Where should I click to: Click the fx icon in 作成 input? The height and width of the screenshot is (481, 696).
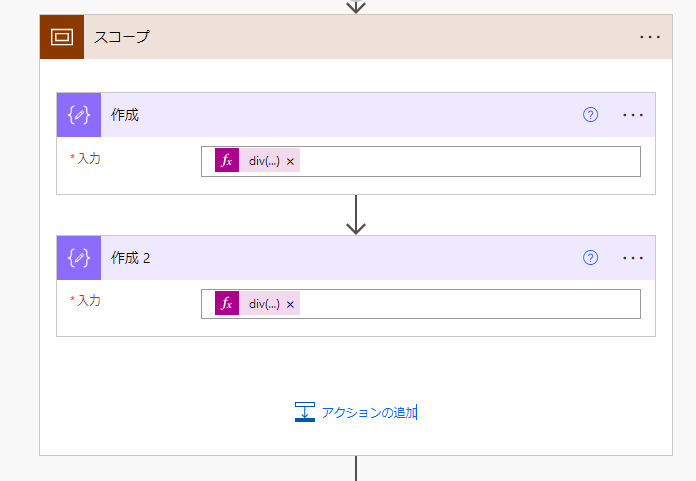[x=227, y=161]
